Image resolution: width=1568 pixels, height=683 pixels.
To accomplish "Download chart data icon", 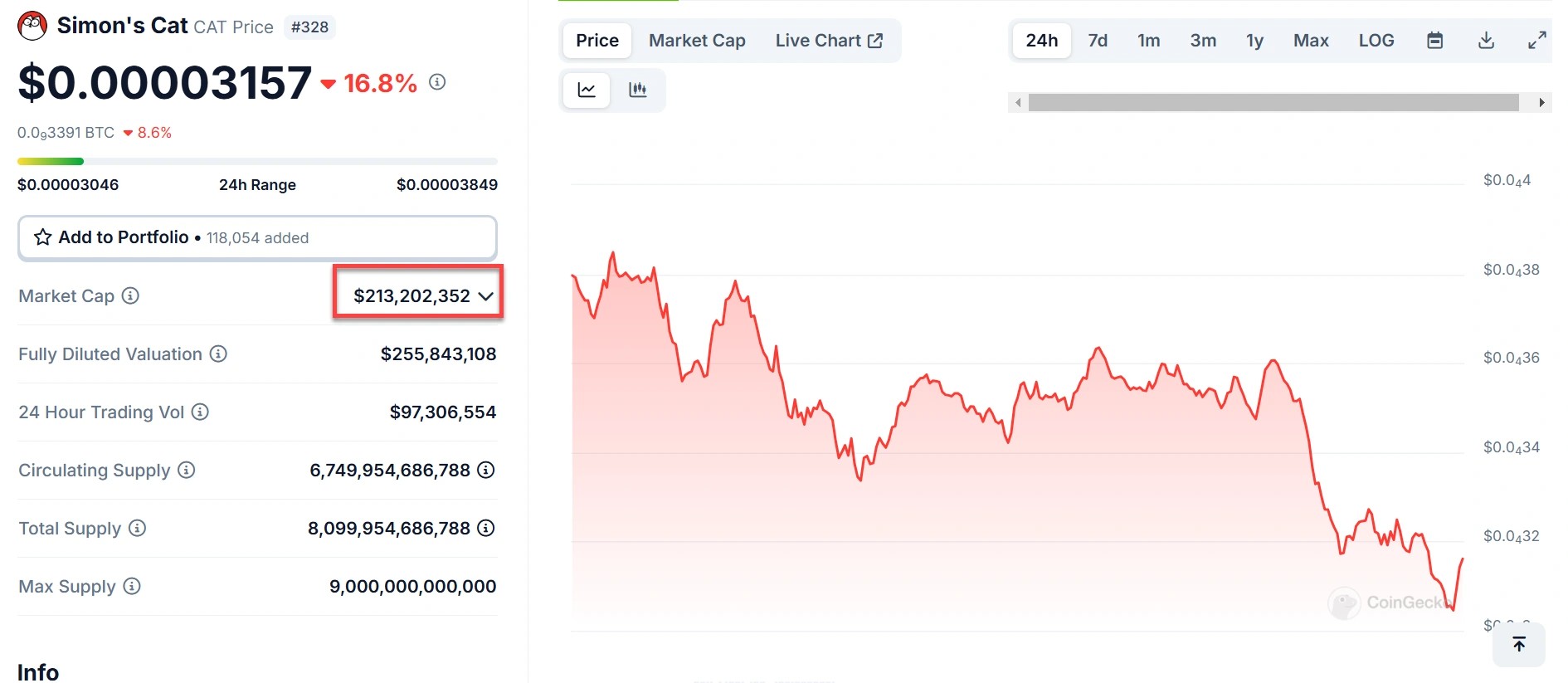I will click(1486, 41).
